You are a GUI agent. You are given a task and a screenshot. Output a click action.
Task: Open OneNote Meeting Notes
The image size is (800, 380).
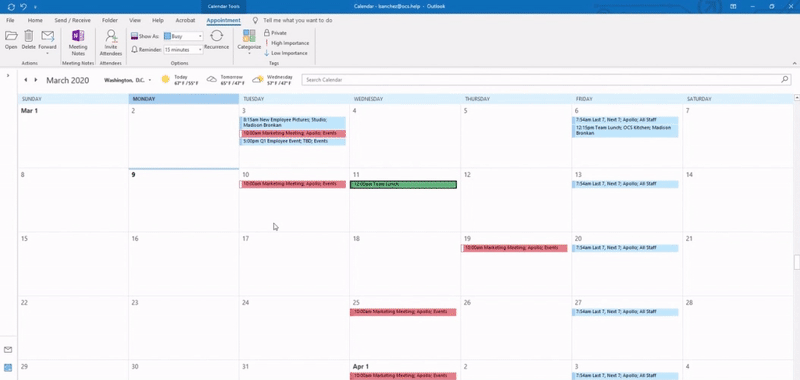click(x=78, y=36)
